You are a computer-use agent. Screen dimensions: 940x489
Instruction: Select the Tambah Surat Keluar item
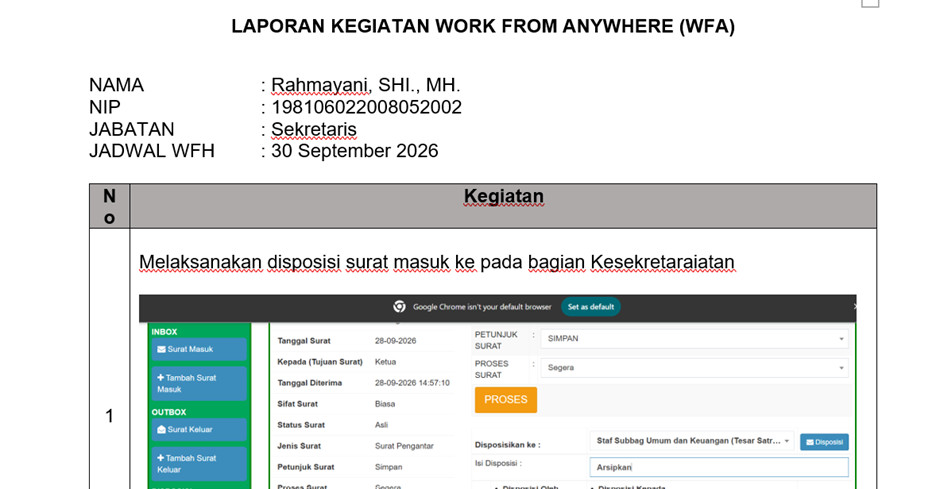coord(198,464)
